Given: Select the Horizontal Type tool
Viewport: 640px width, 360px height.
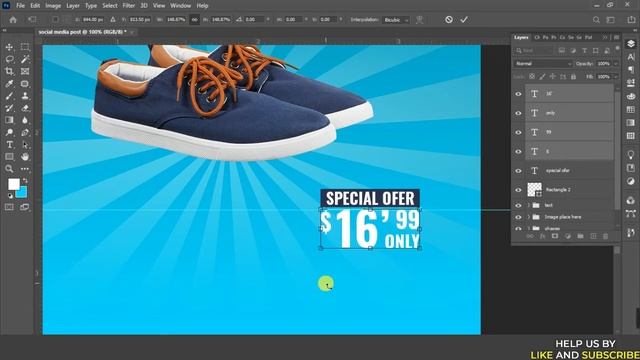Looking at the screenshot, I should pos(9,144).
